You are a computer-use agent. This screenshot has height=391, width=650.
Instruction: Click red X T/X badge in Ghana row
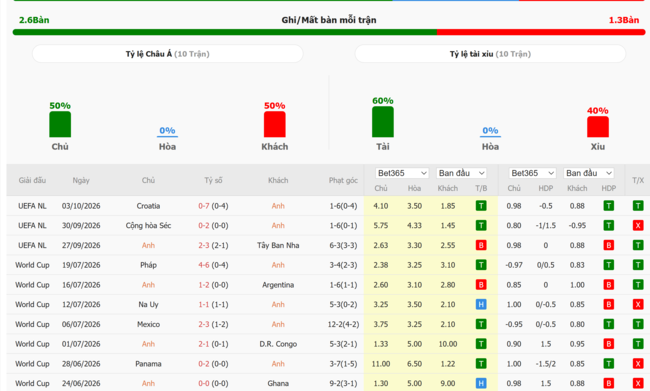pos(638,383)
